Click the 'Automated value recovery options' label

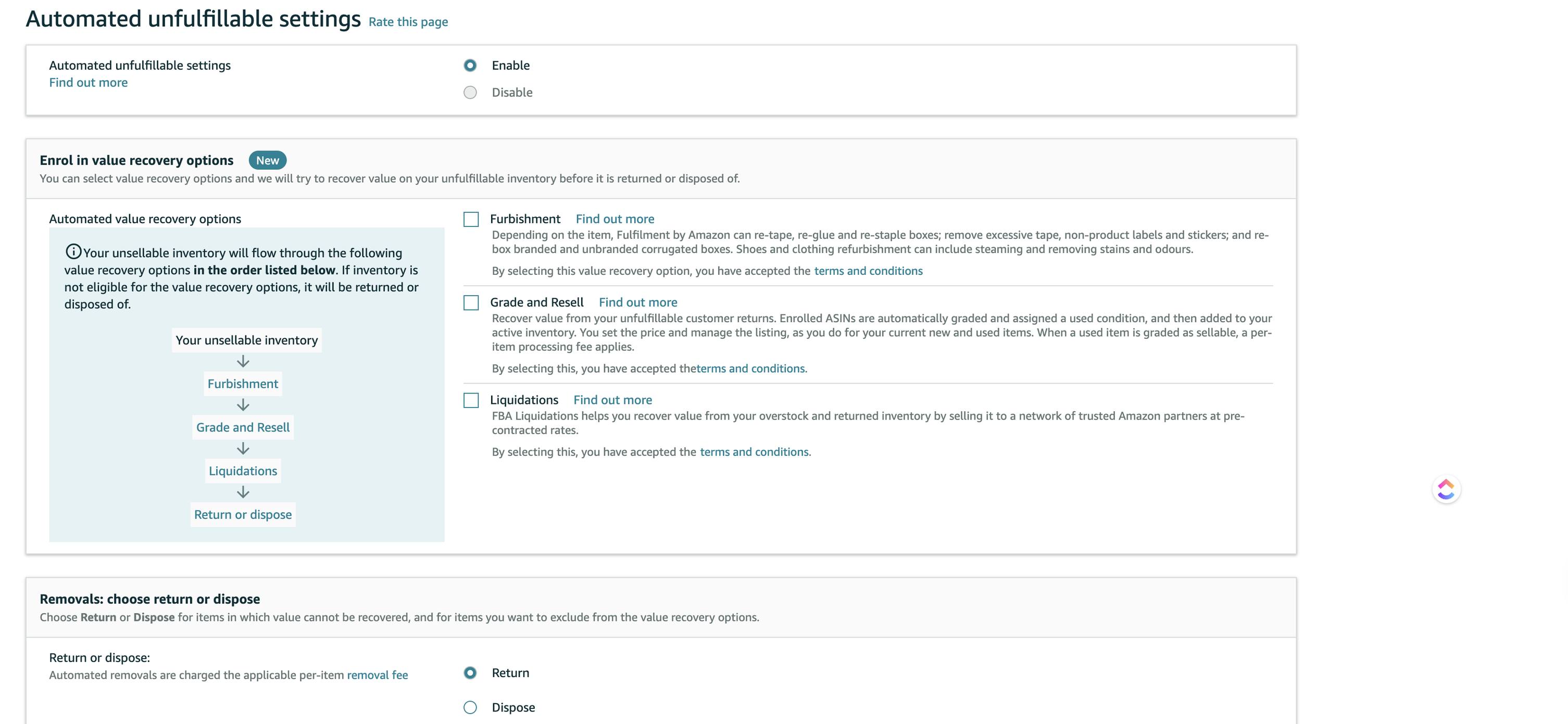click(145, 219)
